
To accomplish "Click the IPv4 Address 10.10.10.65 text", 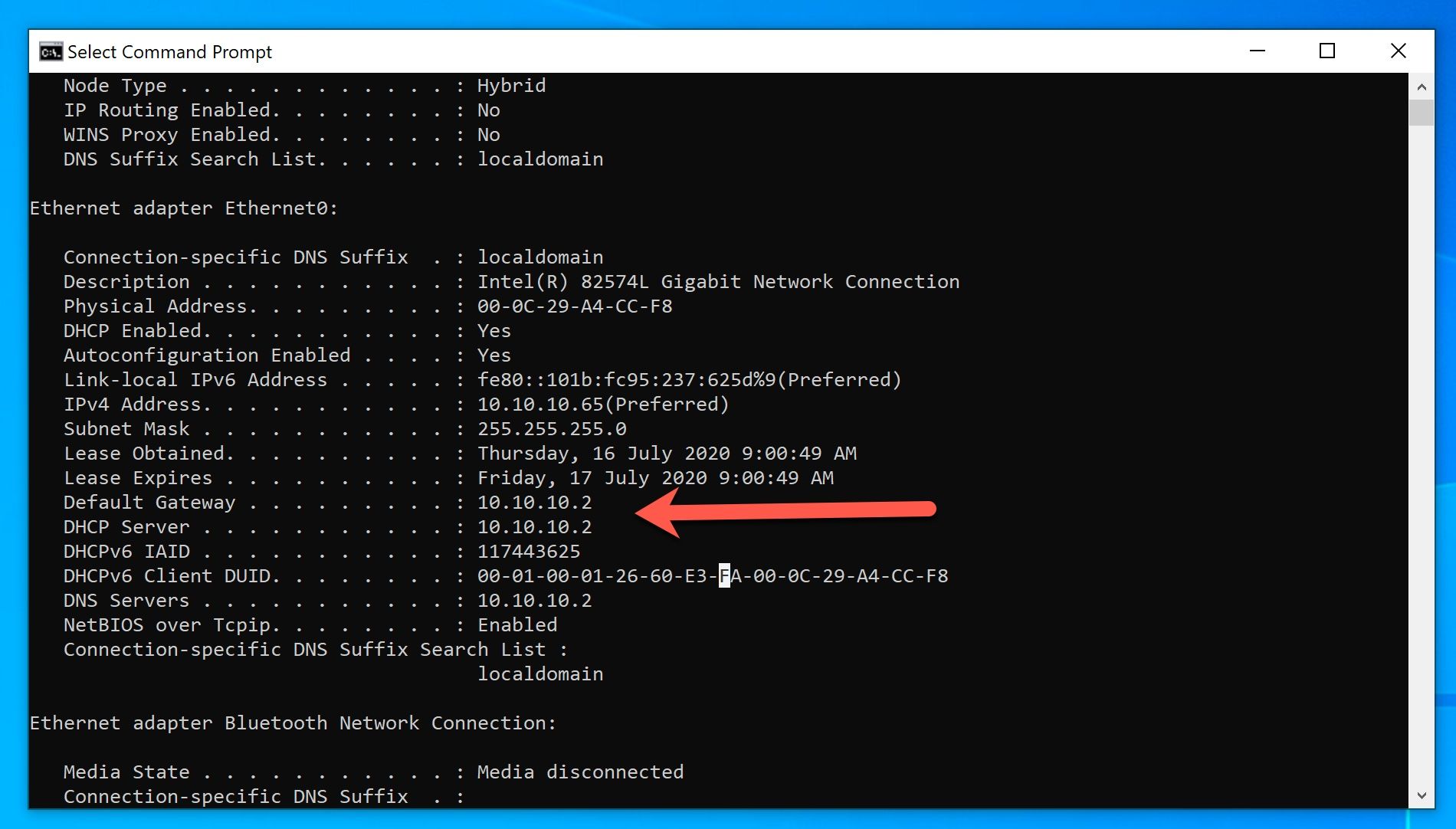I will (540, 405).
